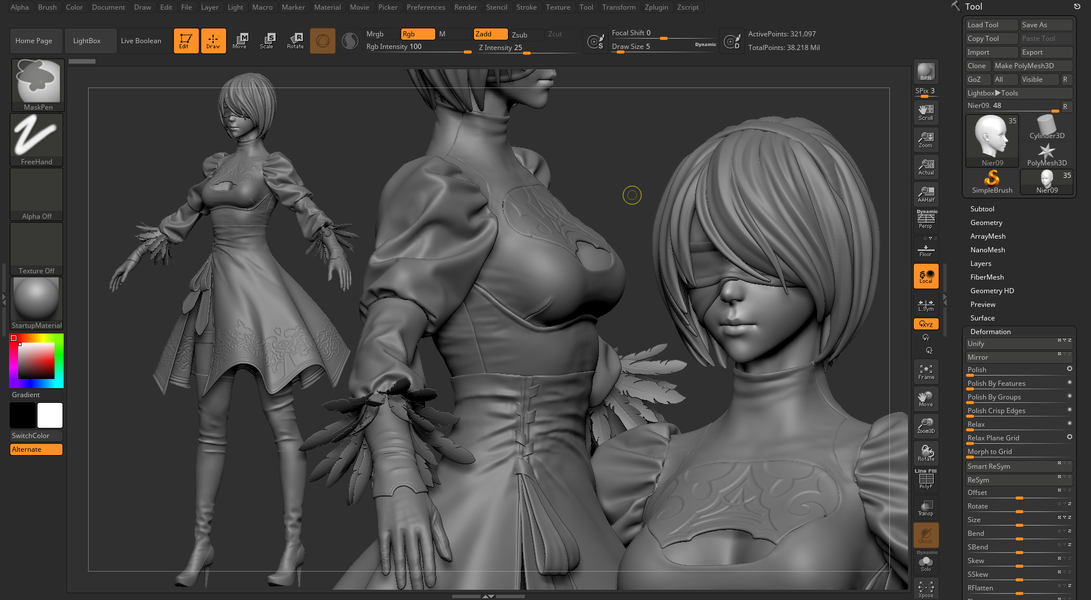Click the Load Tool button
The image size is (1091, 600).
(992, 25)
